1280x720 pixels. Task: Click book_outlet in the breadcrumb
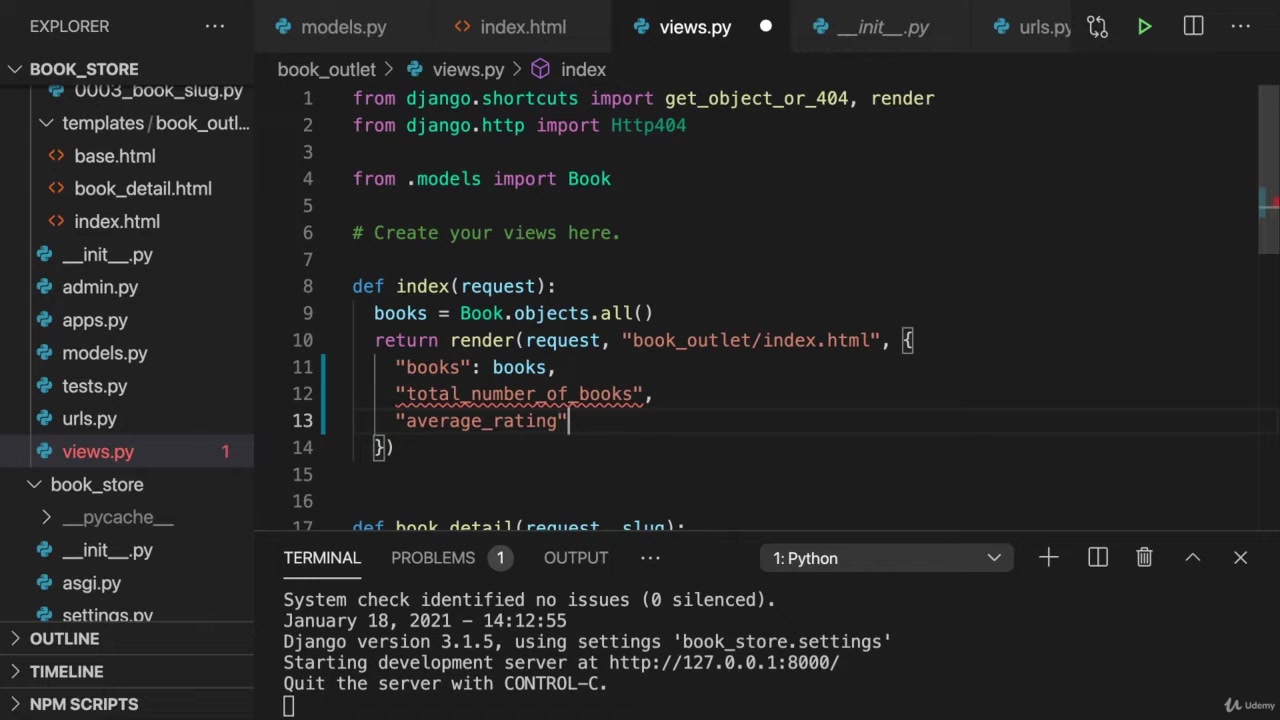pyautogui.click(x=326, y=69)
